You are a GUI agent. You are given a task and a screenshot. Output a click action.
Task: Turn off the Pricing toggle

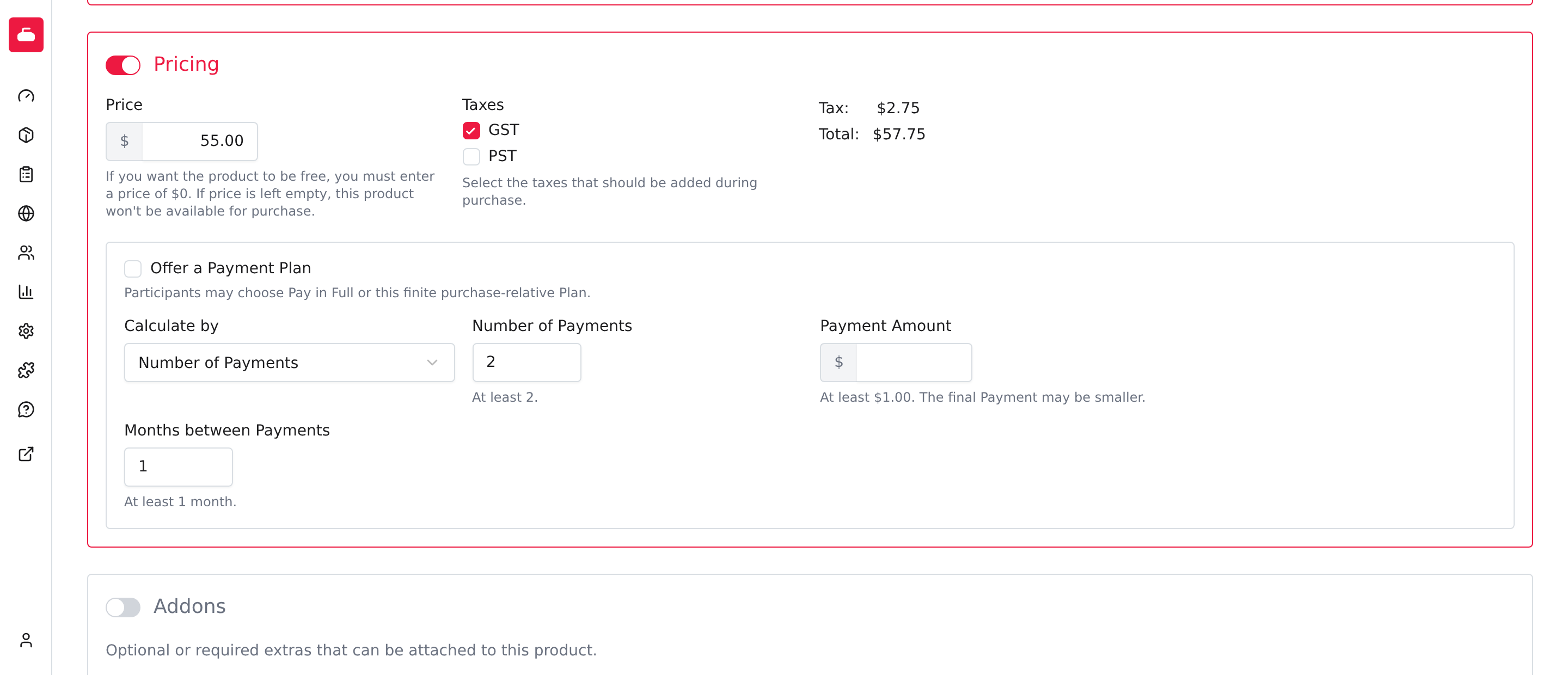pyautogui.click(x=123, y=65)
